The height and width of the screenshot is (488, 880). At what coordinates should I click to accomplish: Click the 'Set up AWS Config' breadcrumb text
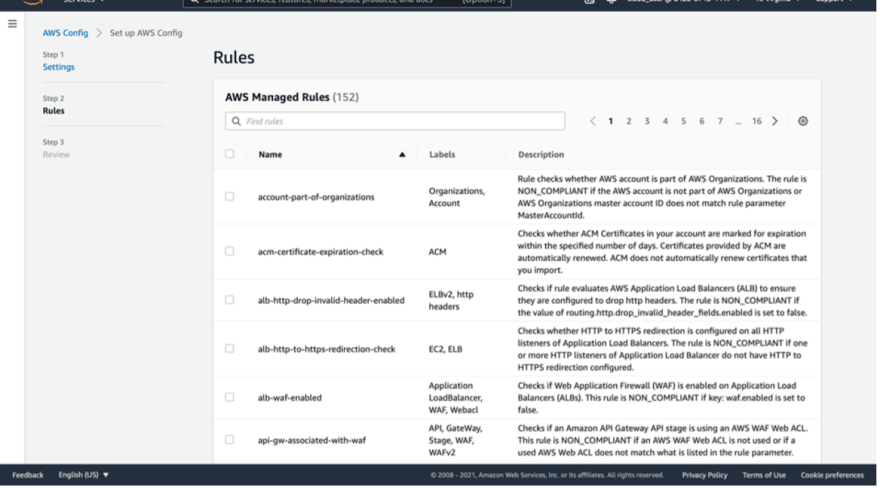146,33
